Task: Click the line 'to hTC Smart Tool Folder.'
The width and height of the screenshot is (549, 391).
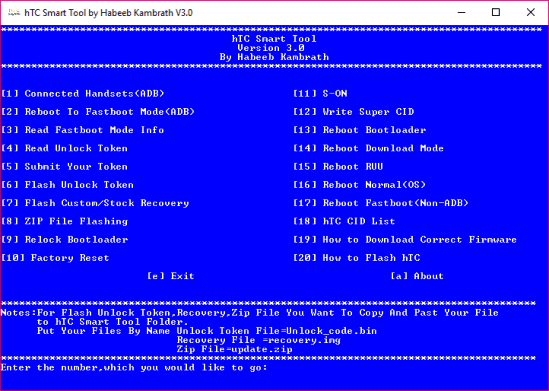Action: click(112, 322)
